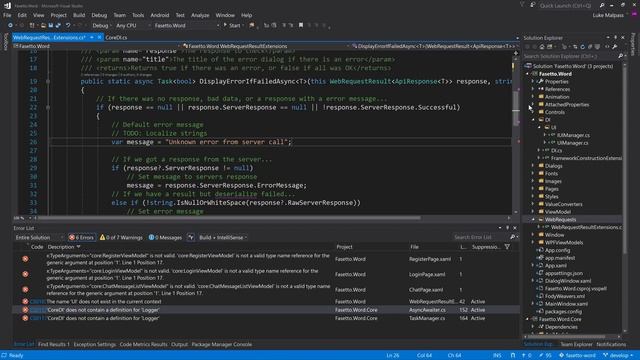Open the File menu
The width and height of the screenshot is (640, 360).
pyautogui.click(x=7, y=15)
